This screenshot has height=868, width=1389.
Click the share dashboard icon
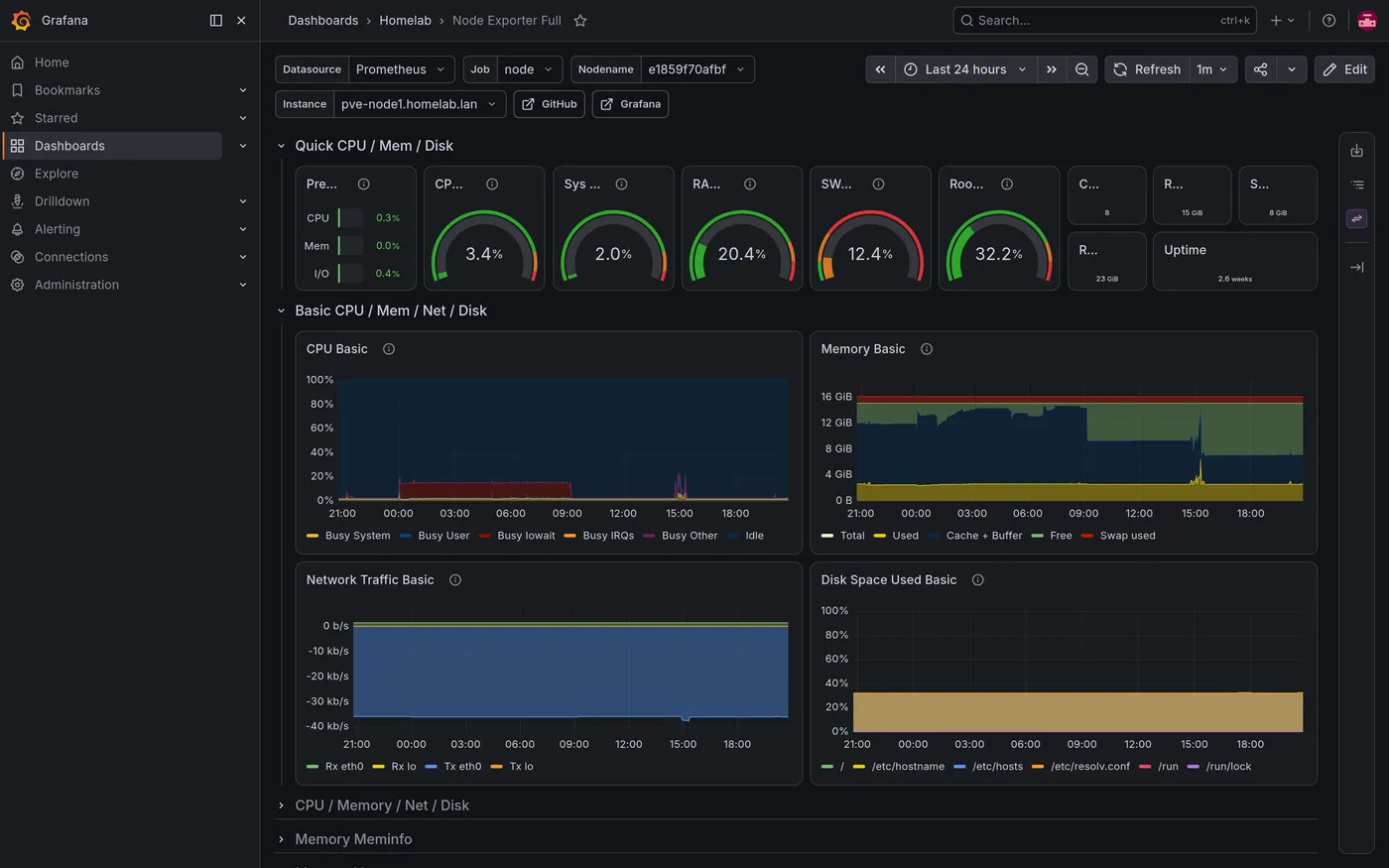(x=1260, y=69)
